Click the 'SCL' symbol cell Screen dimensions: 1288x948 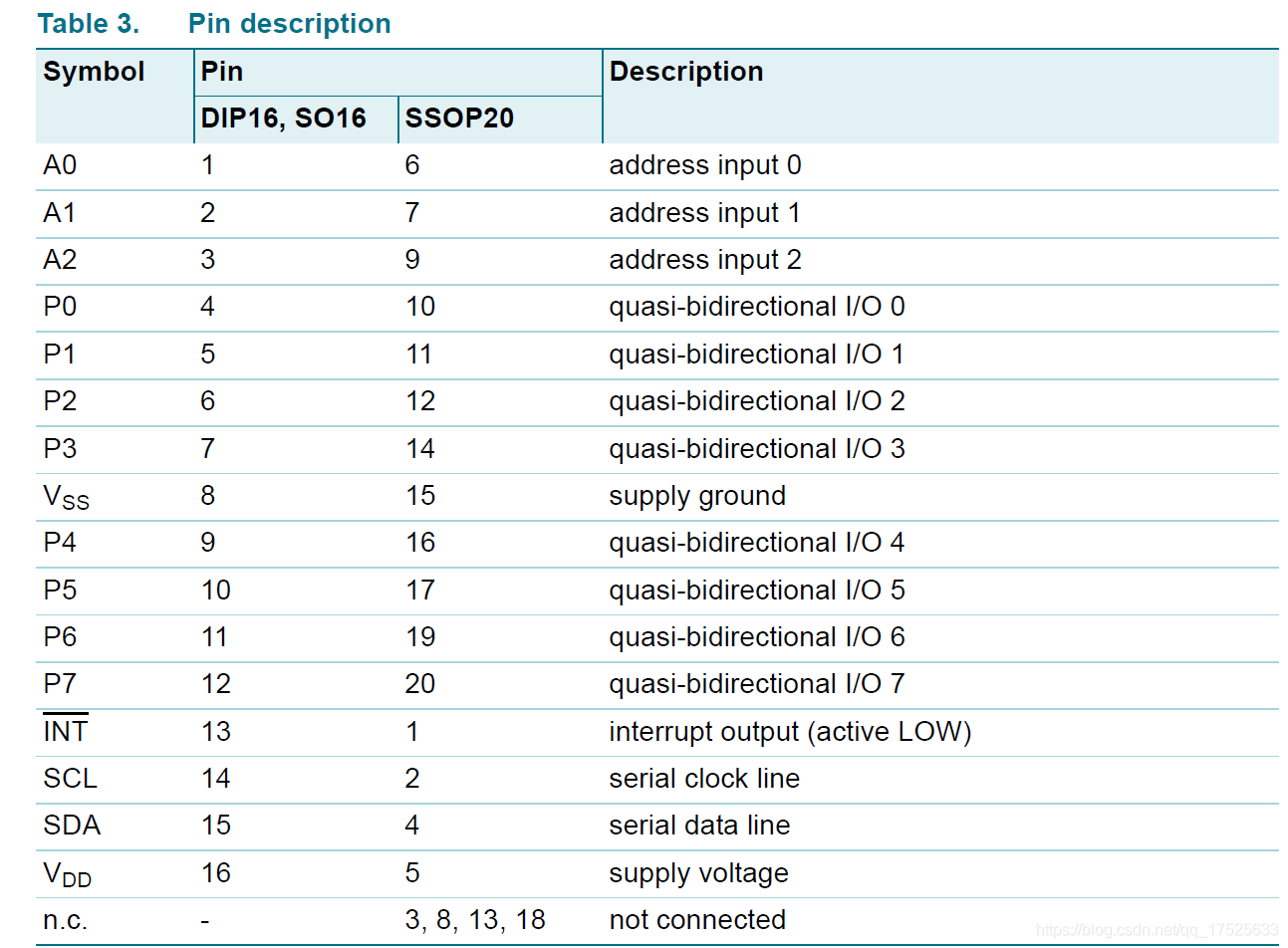click(71, 779)
